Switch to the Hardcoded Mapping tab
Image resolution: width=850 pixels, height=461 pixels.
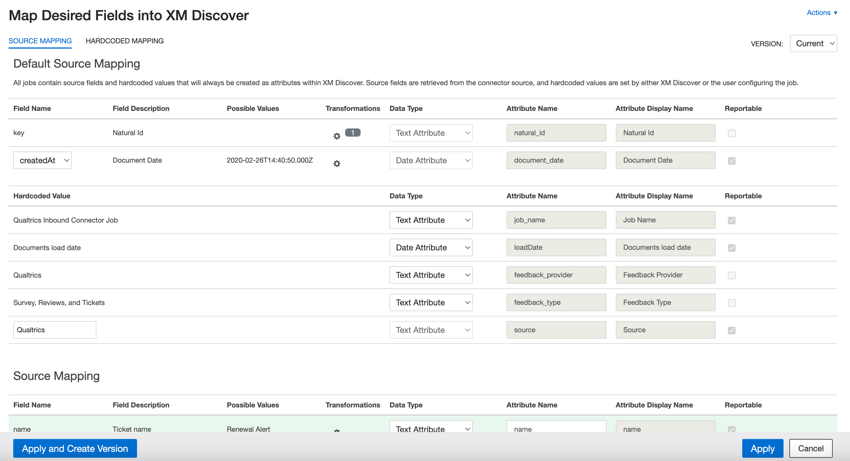(124, 41)
